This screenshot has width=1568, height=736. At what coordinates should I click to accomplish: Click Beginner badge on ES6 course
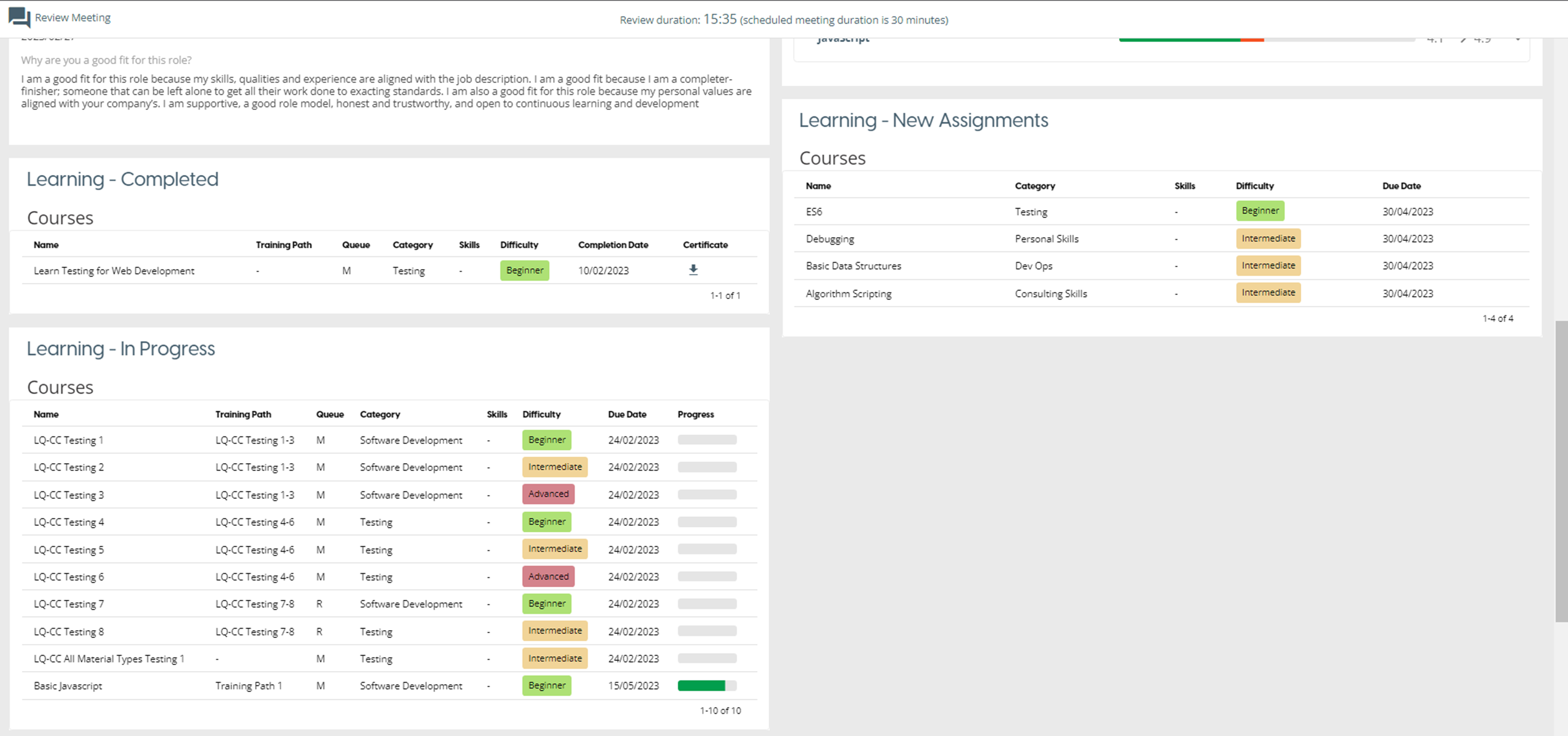pos(1259,211)
